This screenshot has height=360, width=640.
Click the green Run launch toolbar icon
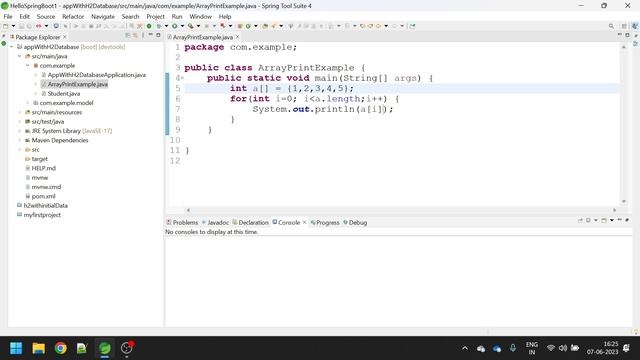(175, 26)
